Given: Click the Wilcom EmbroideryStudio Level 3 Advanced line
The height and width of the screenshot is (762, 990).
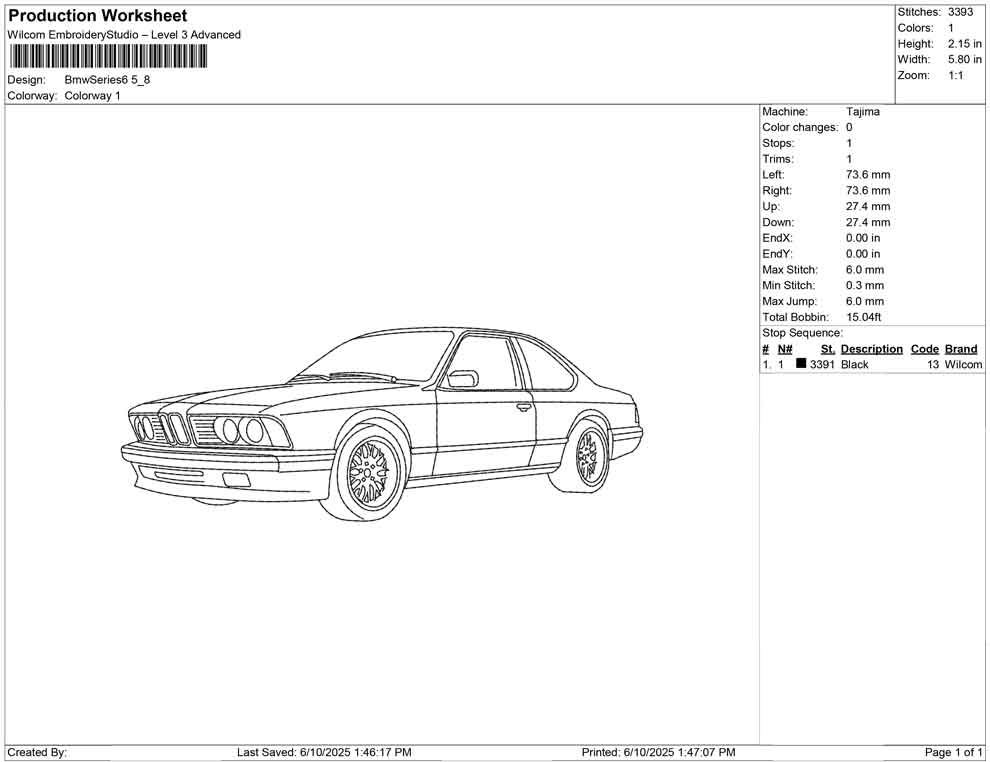Looking at the screenshot, I should click(124, 35).
